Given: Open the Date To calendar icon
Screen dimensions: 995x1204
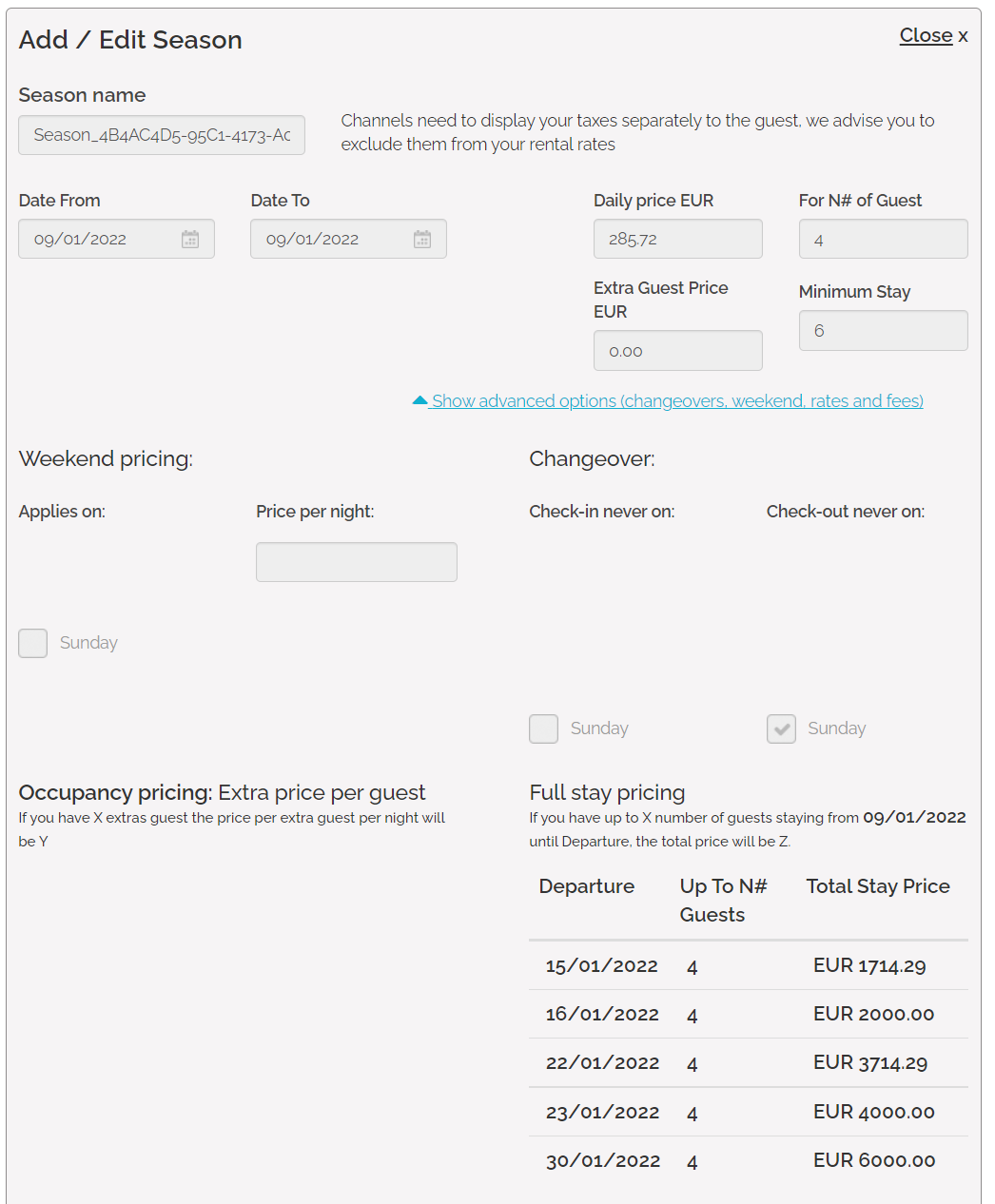Looking at the screenshot, I should point(422,240).
